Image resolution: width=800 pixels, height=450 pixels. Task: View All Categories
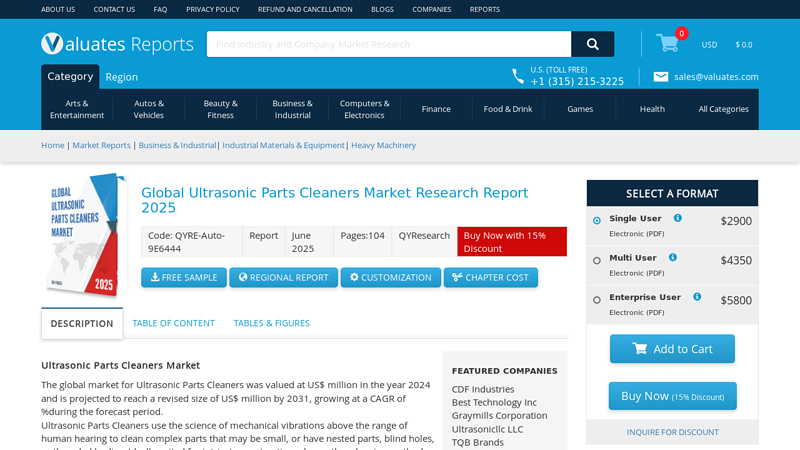[x=723, y=109]
